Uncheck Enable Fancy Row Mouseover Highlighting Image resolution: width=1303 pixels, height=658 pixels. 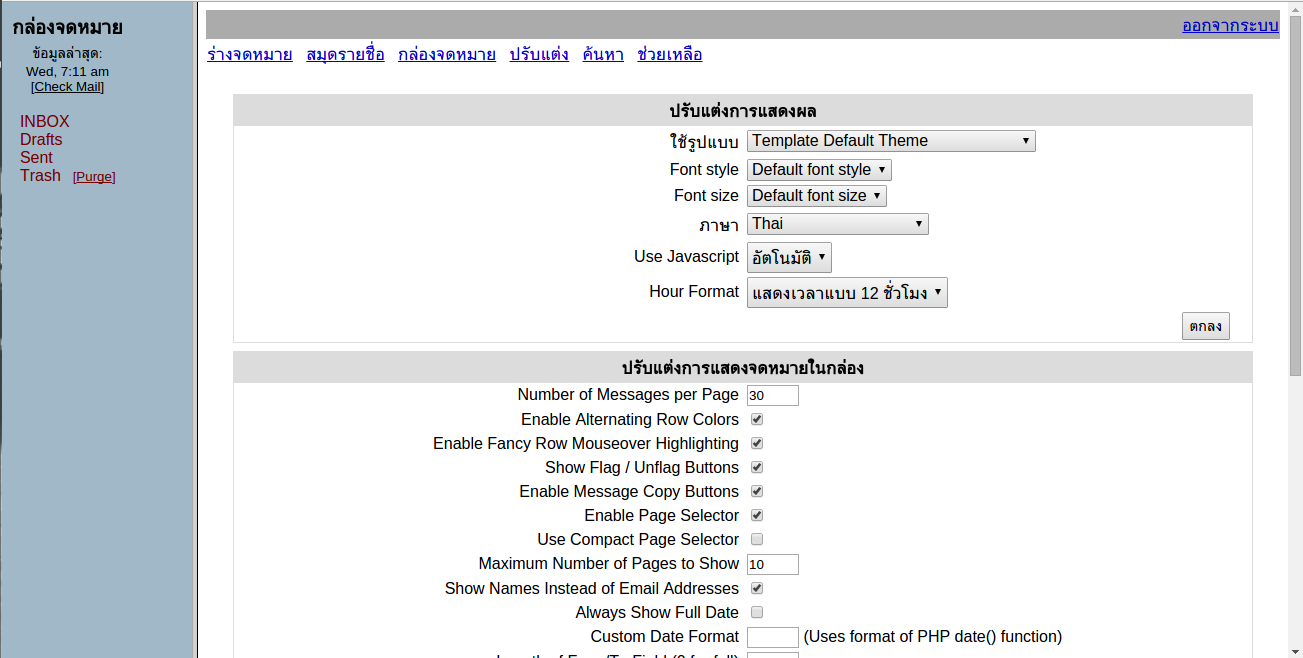click(x=757, y=444)
